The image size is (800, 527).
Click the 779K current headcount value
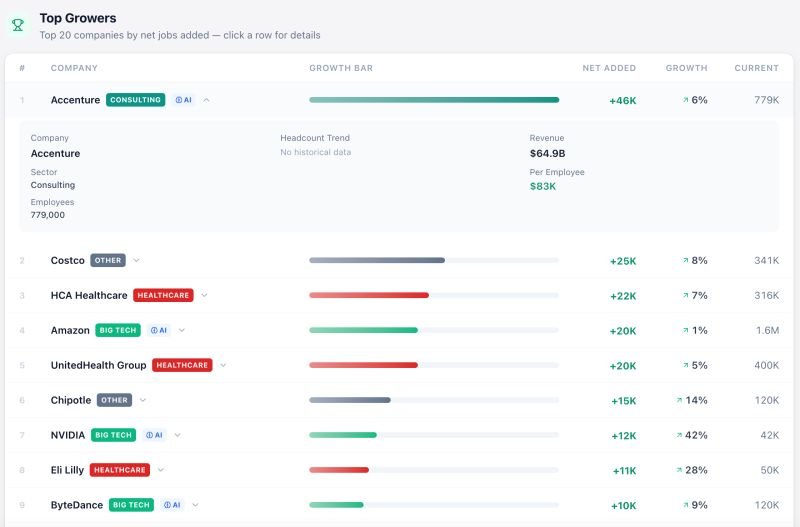click(x=766, y=100)
